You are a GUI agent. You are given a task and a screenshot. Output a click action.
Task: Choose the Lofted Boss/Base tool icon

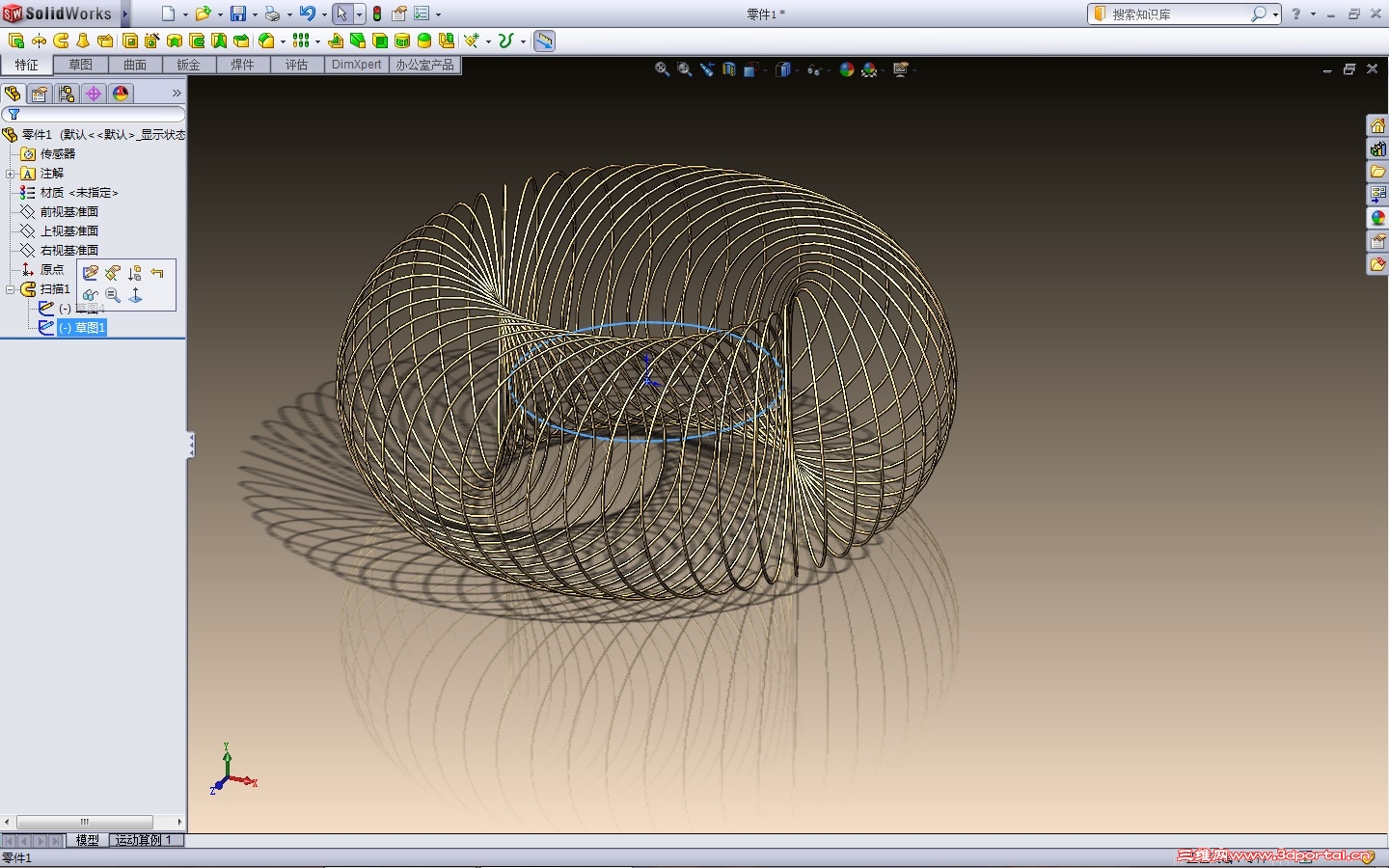(x=83, y=41)
